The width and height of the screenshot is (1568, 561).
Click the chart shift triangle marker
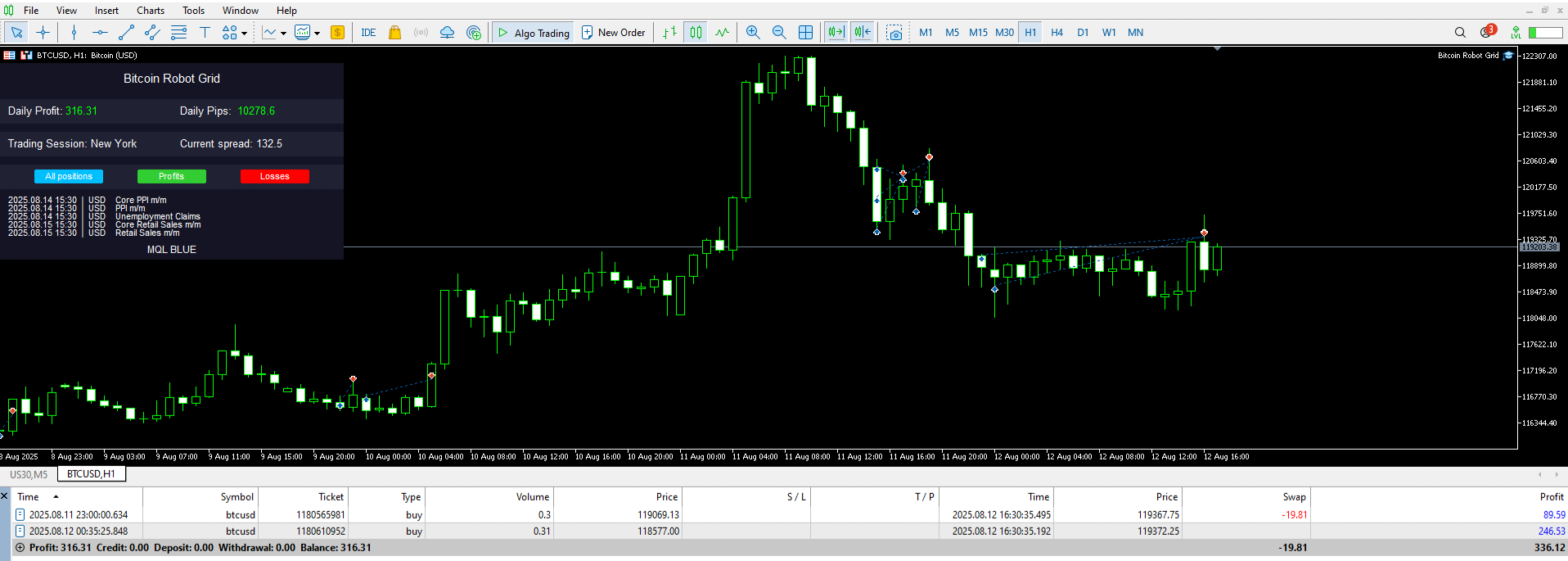click(x=1217, y=49)
